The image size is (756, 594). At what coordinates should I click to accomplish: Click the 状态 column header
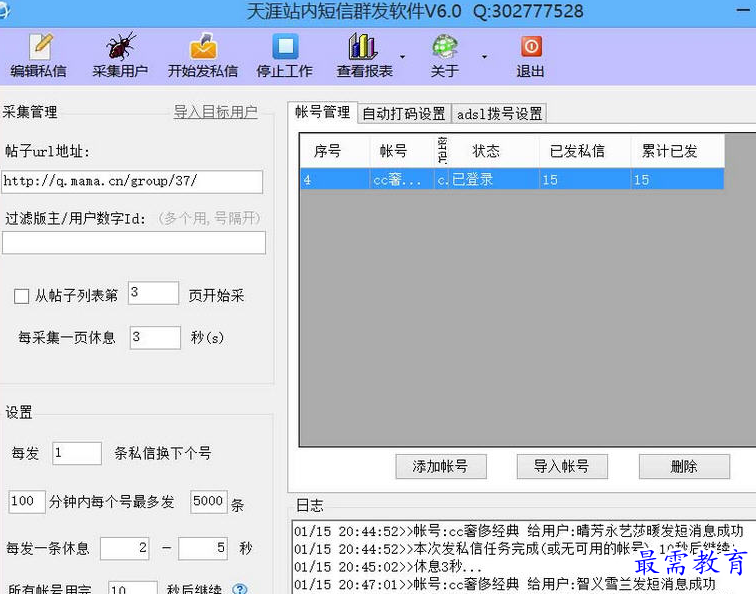click(494, 151)
